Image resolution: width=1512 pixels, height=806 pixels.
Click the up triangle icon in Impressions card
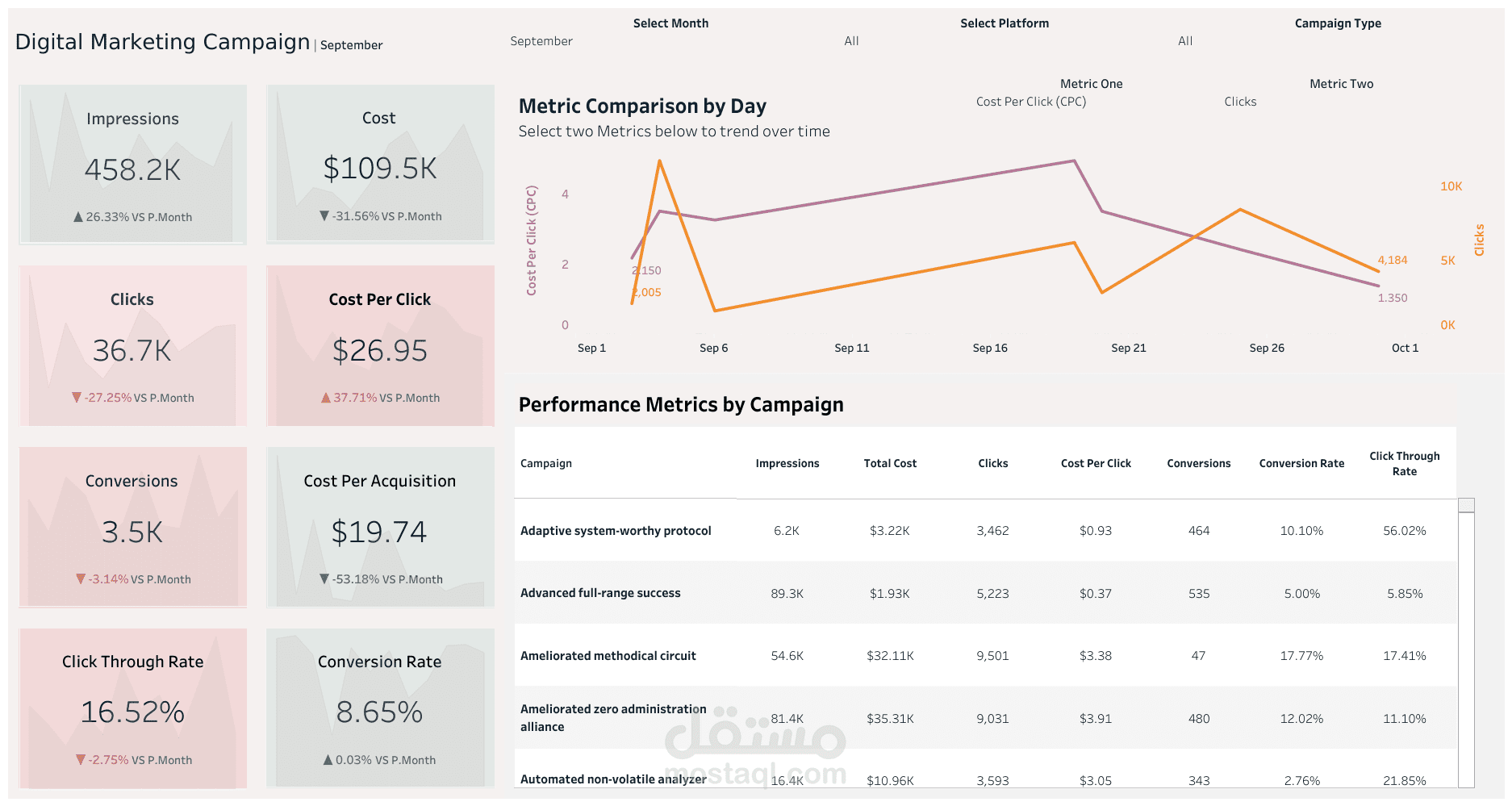[78, 217]
